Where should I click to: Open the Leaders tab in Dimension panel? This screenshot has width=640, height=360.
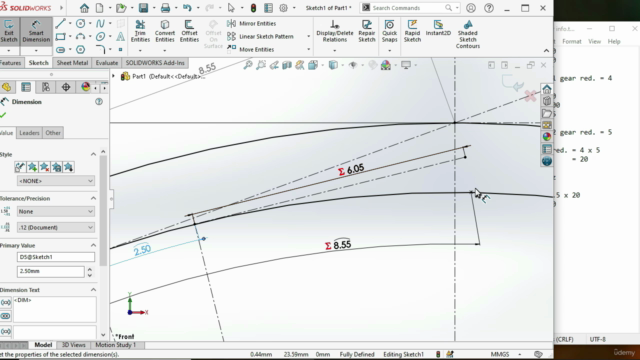(29, 133)
